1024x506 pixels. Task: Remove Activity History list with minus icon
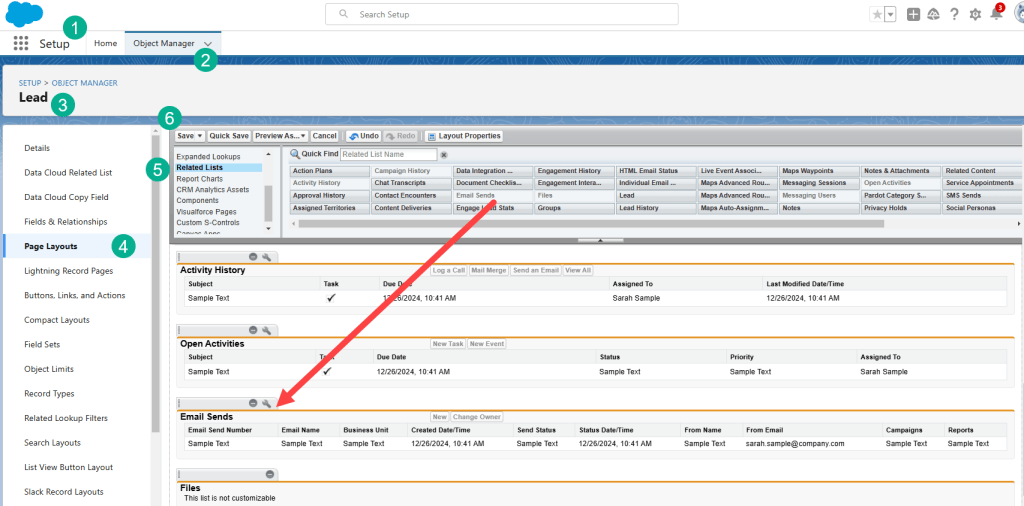tap(253, 257)
